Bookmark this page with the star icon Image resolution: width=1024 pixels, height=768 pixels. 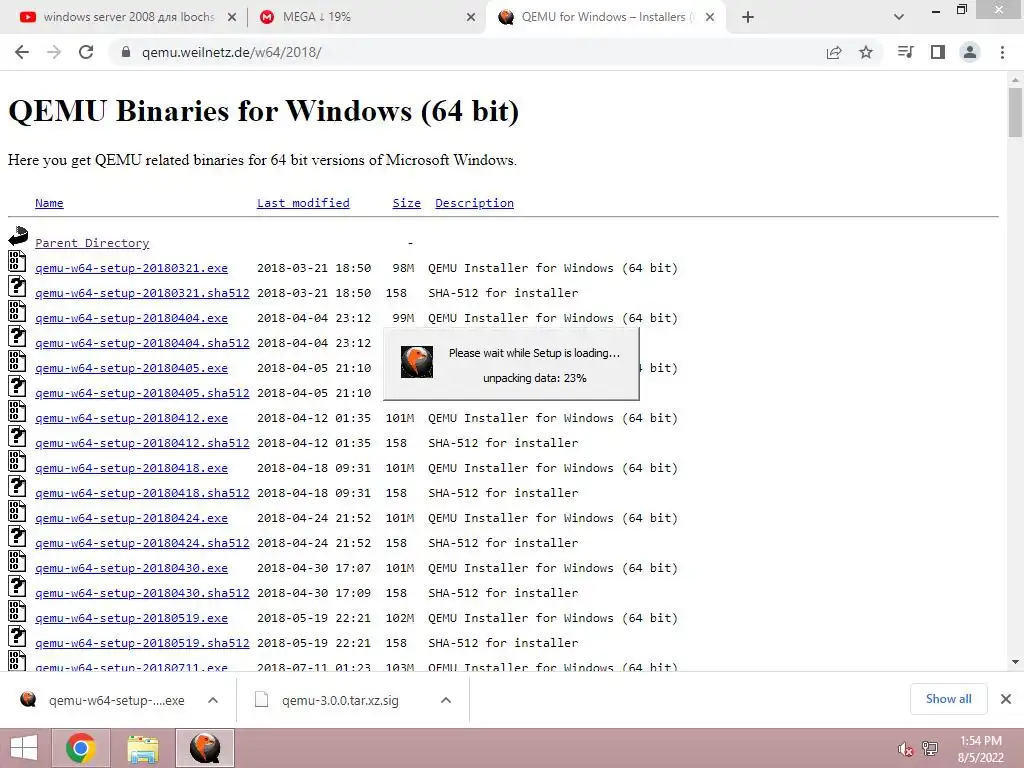(x=866, y=52)
